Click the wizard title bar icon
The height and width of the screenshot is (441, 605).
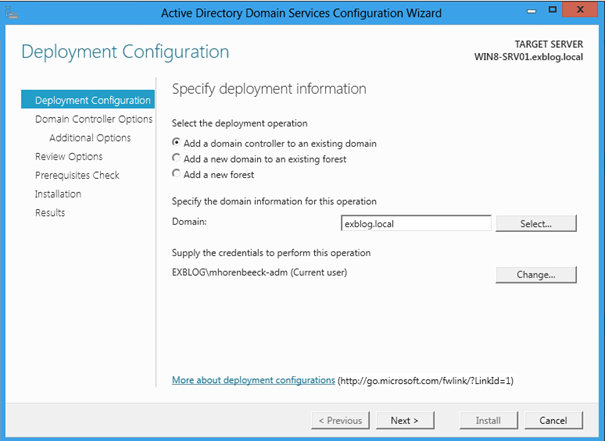(12, 13)
